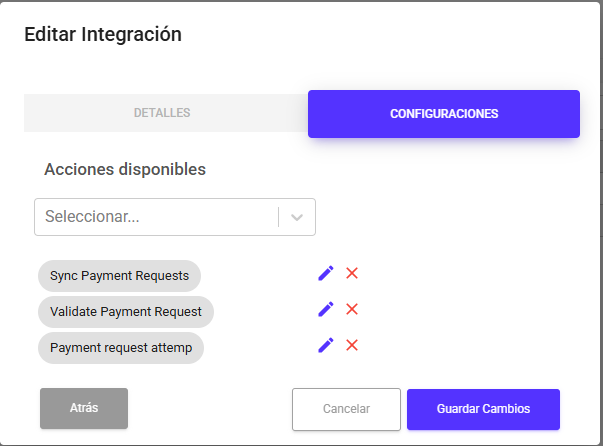
Task: Switch to the Detalles tab
Action: coord(162,113)
